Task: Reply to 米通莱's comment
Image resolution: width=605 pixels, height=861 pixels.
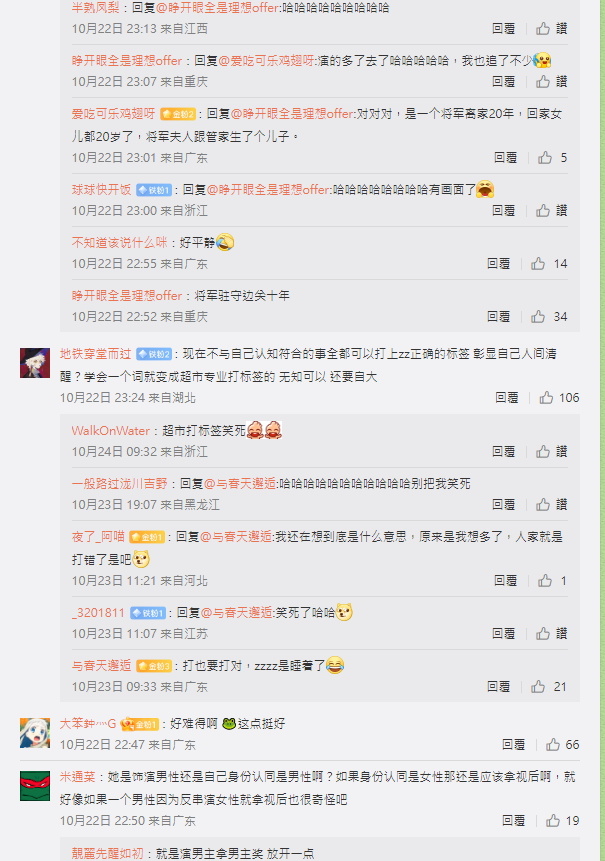Action: coord(513,820)
